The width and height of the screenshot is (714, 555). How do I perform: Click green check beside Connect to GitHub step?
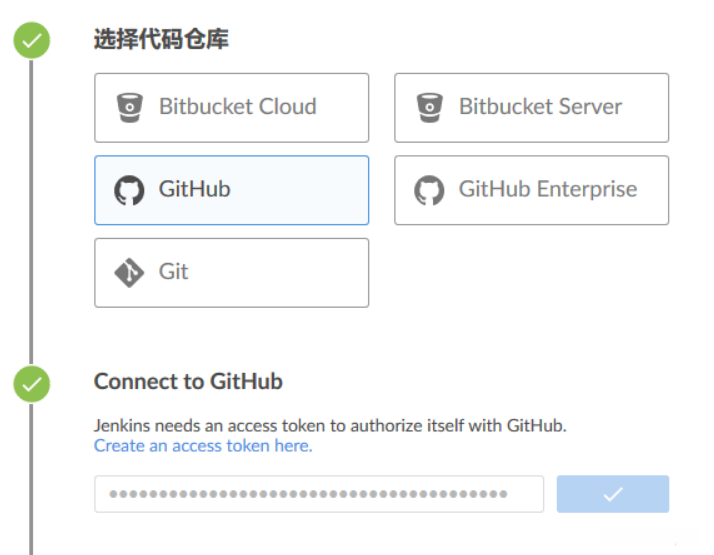(x=32, y=383)
